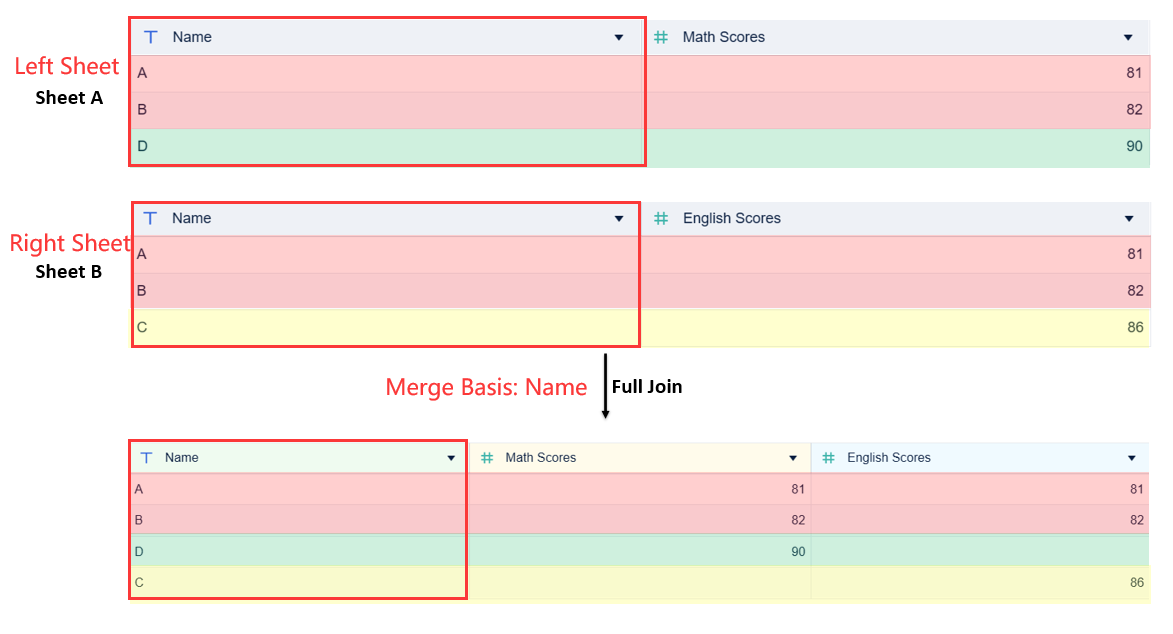This screenshot has width=1173, height=634.
Task: Open the merged Math Scores column dropdown
Action: coord(794,457)
